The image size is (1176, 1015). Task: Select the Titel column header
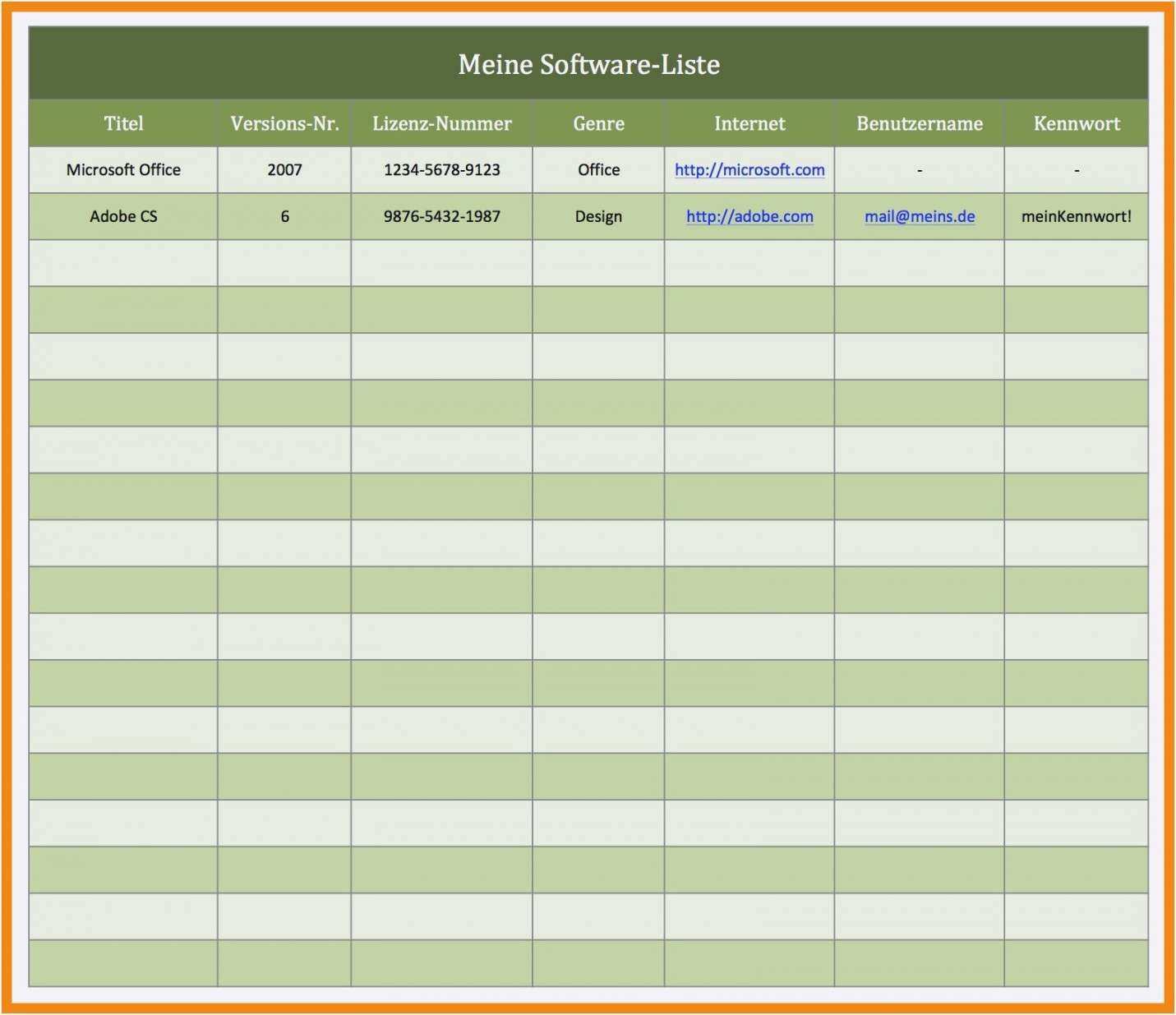[123, 124]
